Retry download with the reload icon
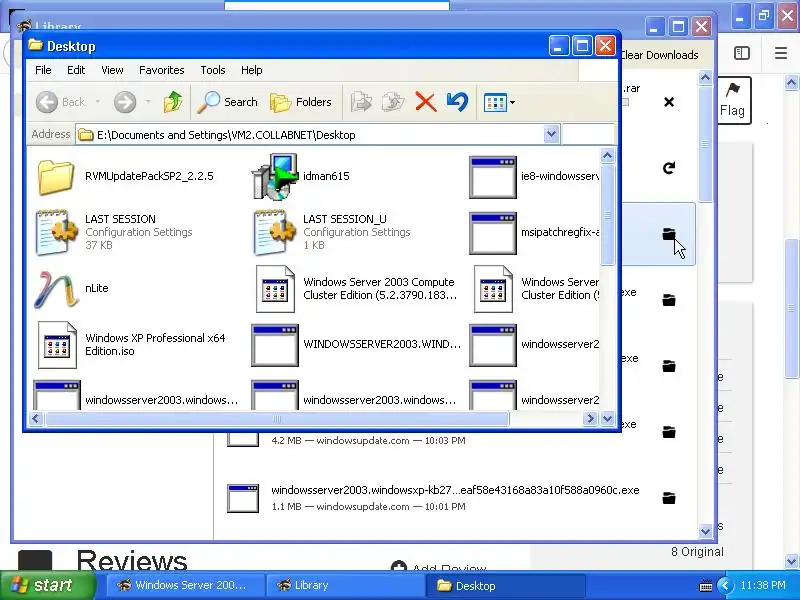Screen dimensions: 800x600 (669, 168)
